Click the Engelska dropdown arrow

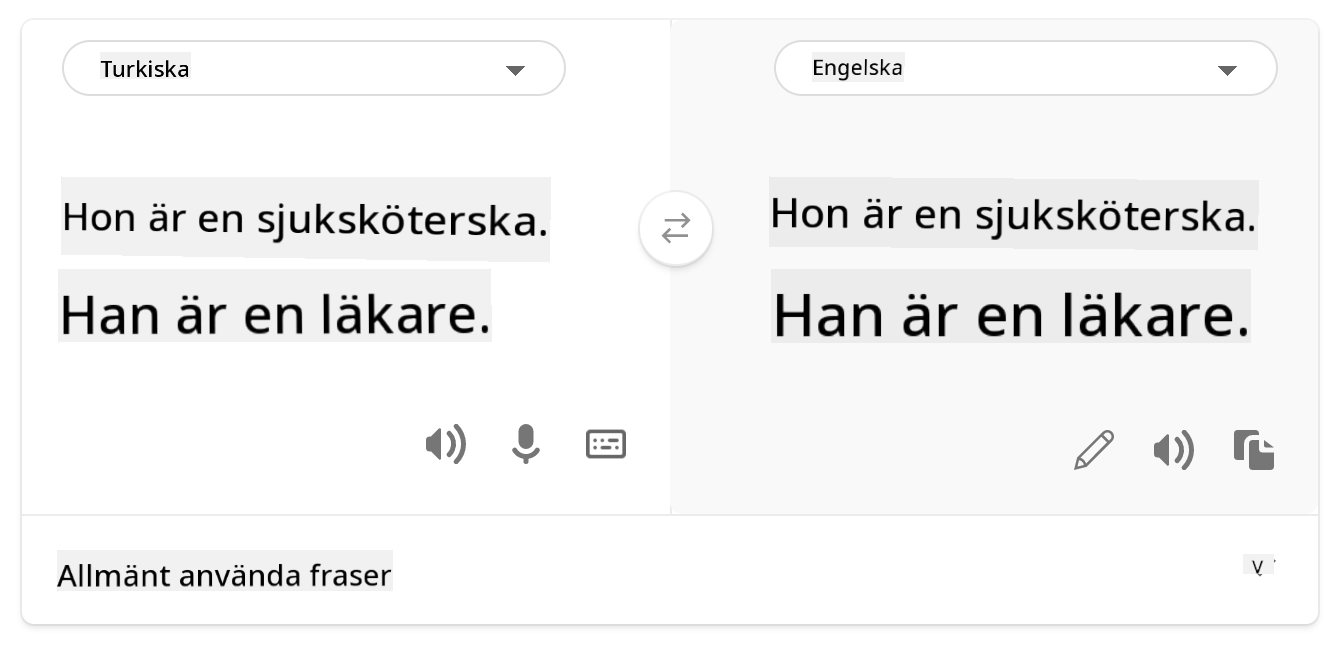pyautogui.click(x=1227, y=70)
